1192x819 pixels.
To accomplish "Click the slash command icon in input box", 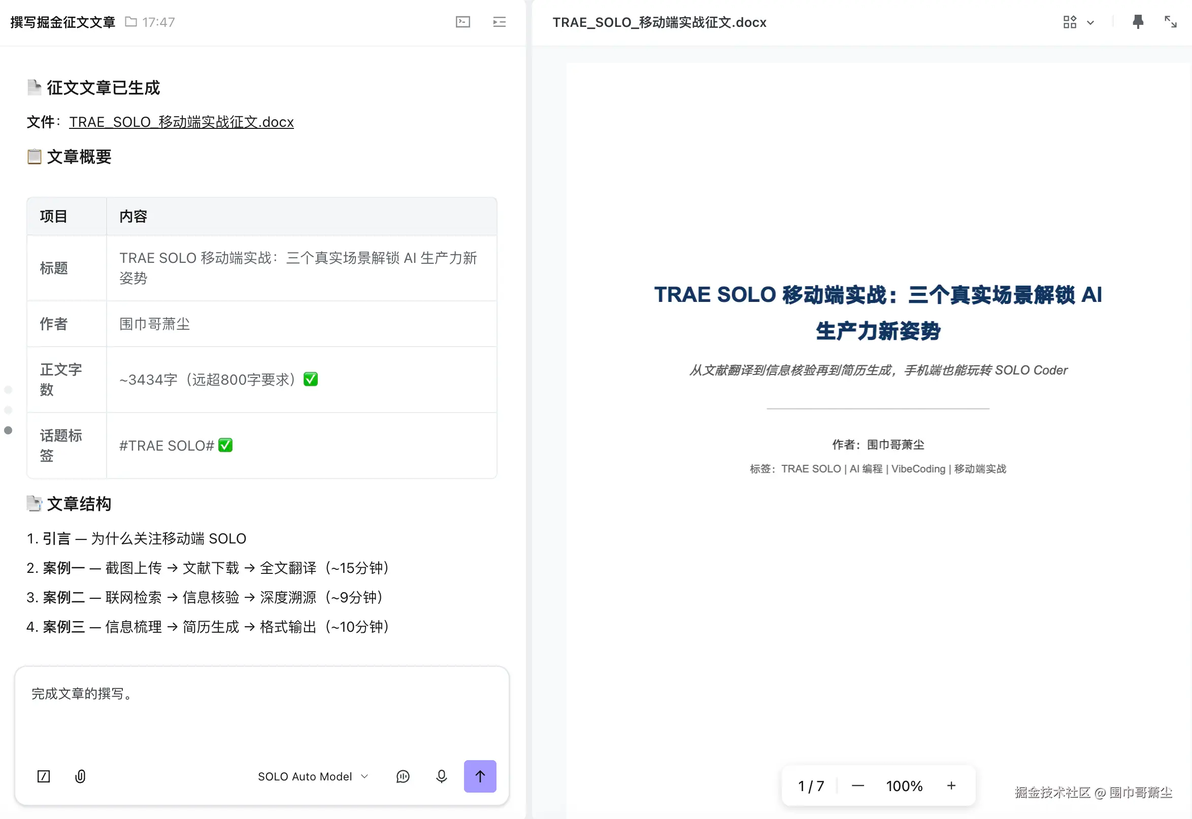I will (44, 776).
